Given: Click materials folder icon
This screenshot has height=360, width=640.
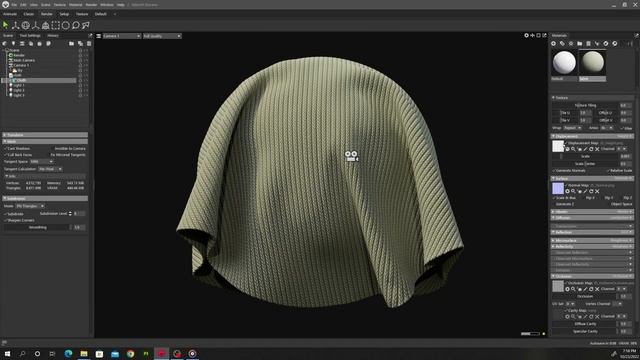Looking at the screenshot, I should pos(580,43).
